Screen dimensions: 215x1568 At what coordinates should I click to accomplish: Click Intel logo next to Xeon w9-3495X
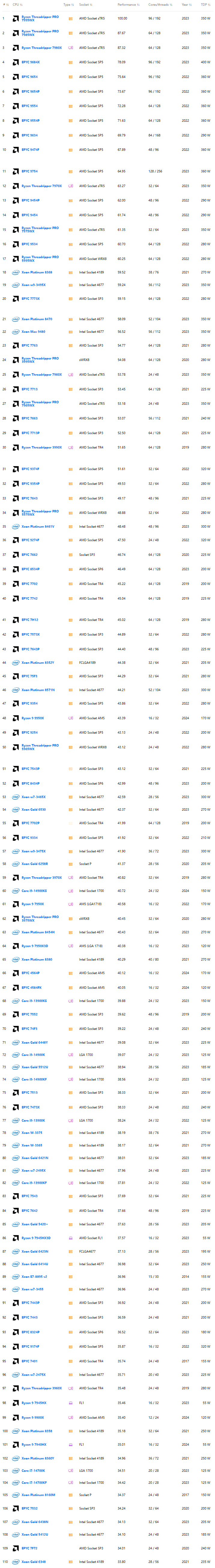pos(16,285)
